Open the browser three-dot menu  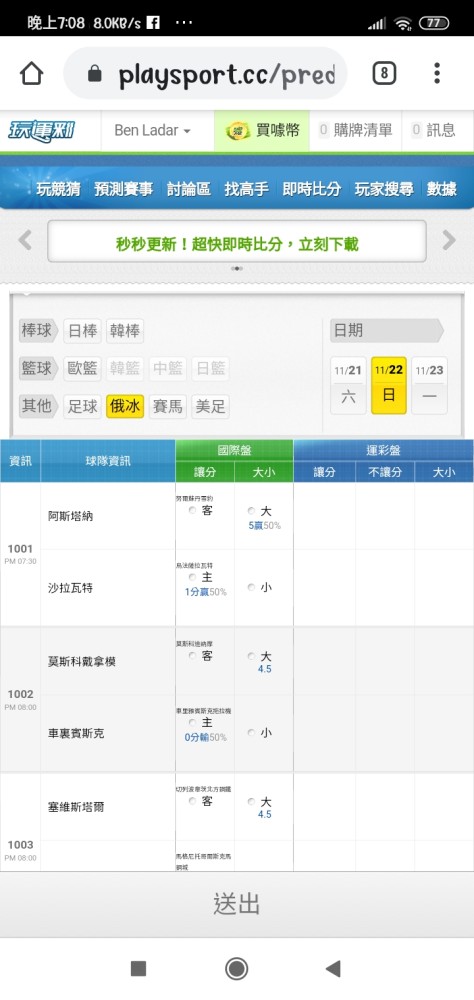(437, 73)
